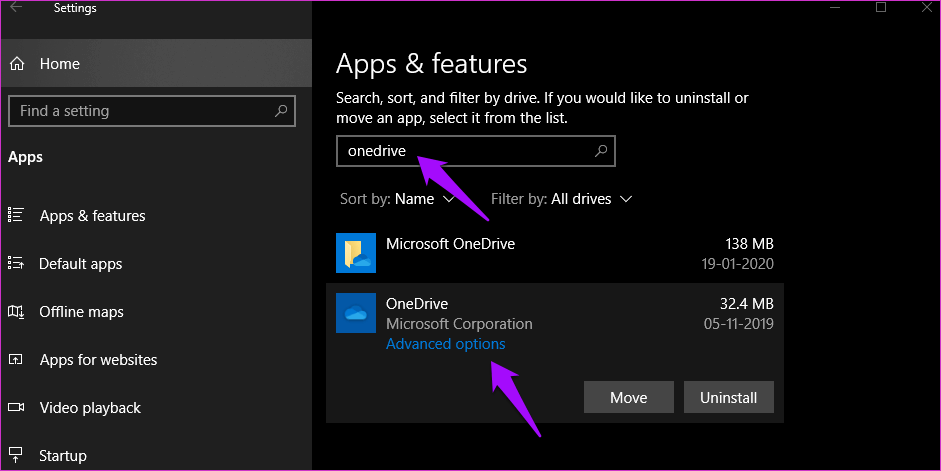Click the 138 MB size value
The width and height of the screenshot is (941, 471).
click(x=749, y=244)
